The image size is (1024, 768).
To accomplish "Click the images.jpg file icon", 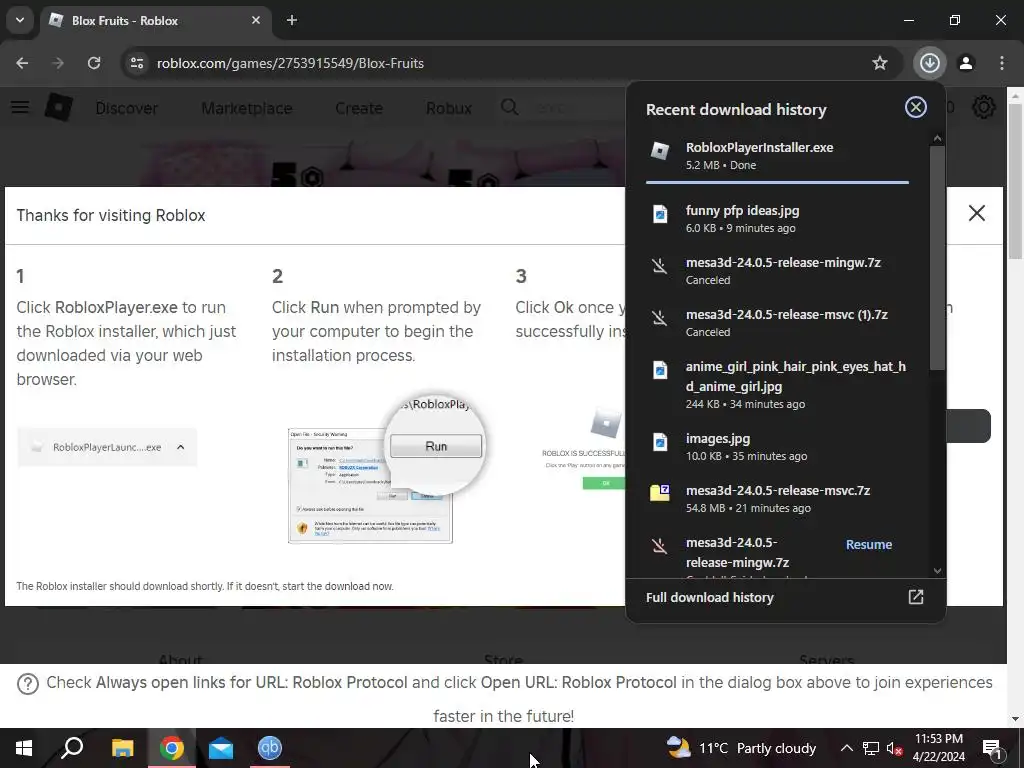I will tap(660, 442).
